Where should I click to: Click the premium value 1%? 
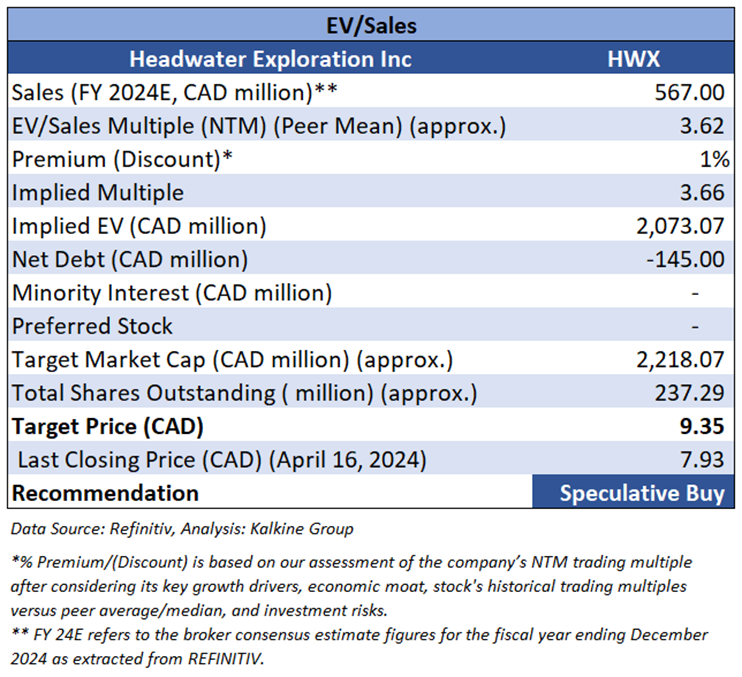(x=715, y=159)
